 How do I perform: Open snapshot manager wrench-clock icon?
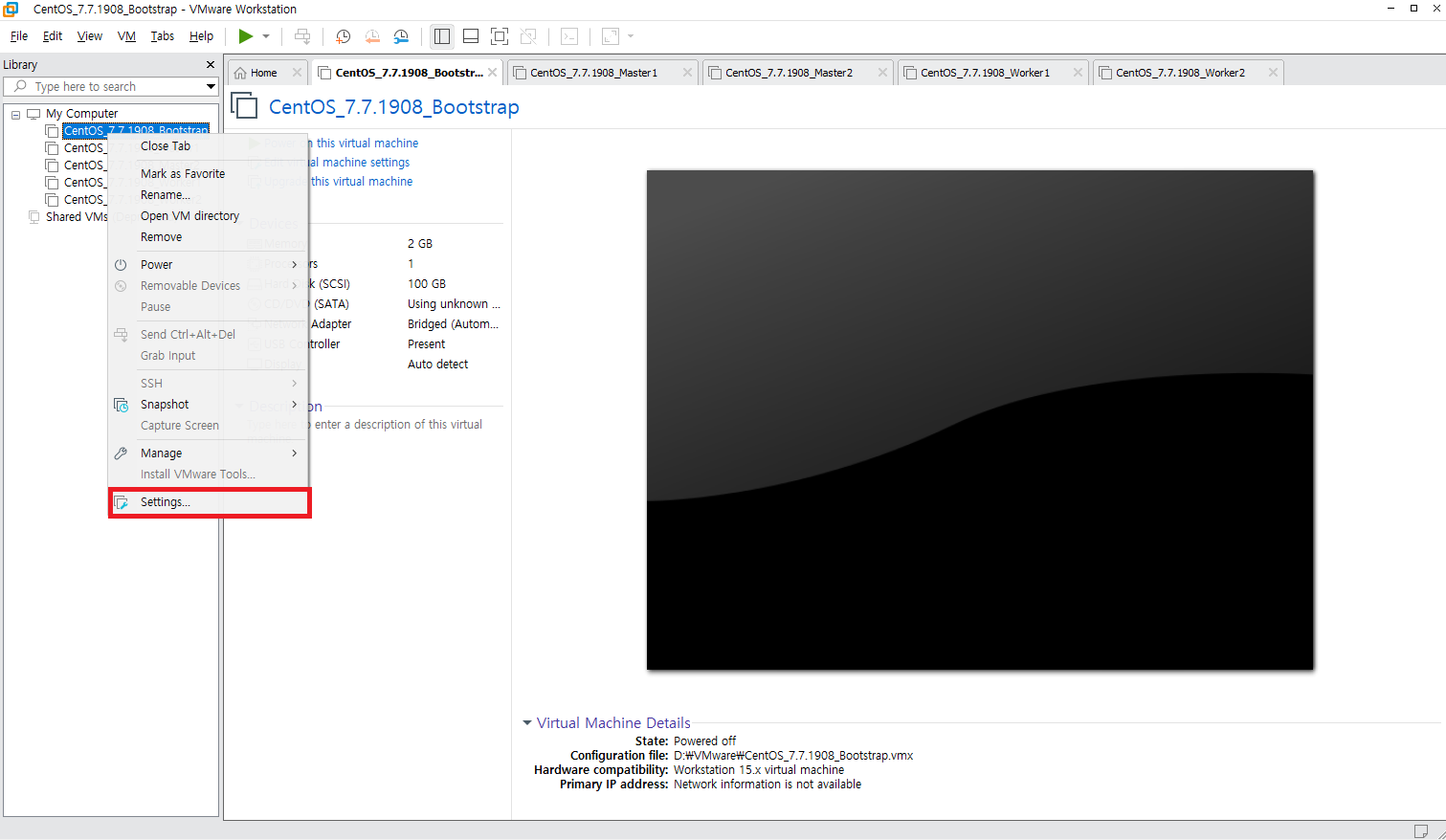[401, 36]
